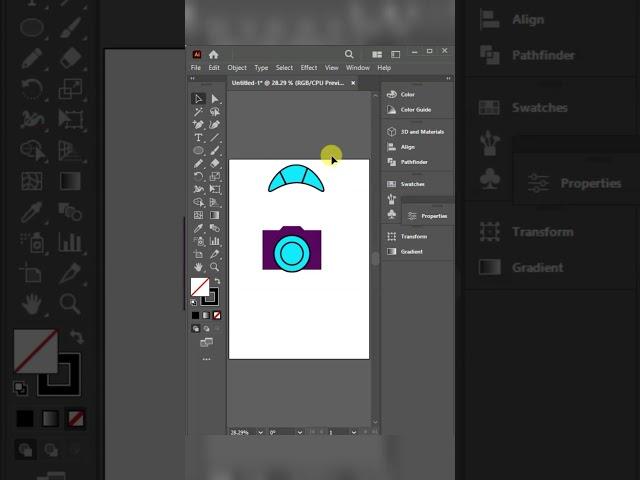Screen dimensions: 640x480
Task: Swap fill and stroke colors
Action: pos(216,281)
